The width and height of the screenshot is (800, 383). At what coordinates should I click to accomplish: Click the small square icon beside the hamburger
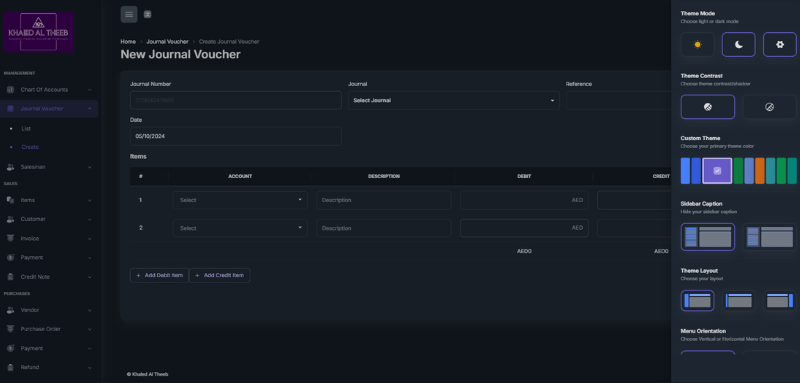pyautogui.click(x=147, y=14)
